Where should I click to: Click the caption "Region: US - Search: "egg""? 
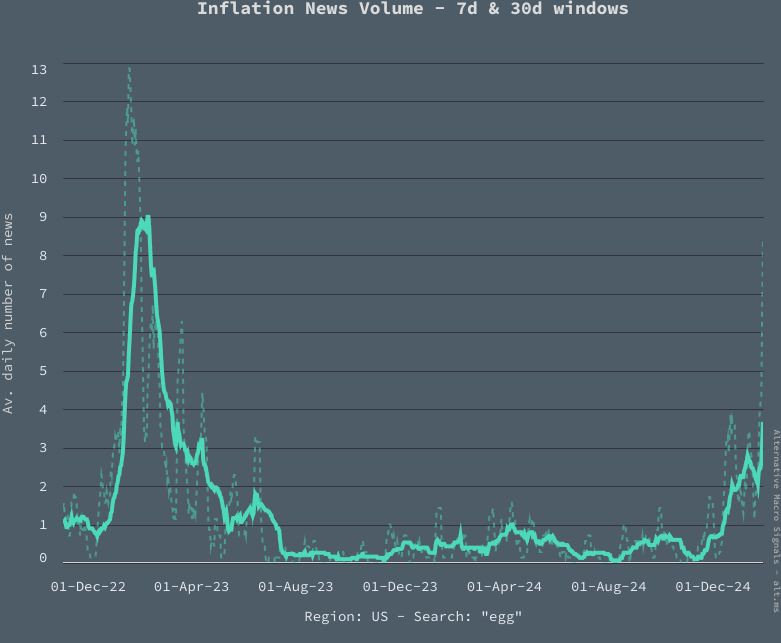(x=413, y=617)
